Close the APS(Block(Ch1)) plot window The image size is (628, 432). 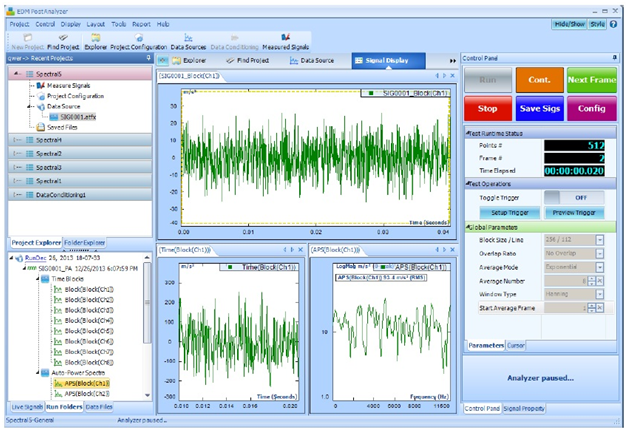coord(453,250)
